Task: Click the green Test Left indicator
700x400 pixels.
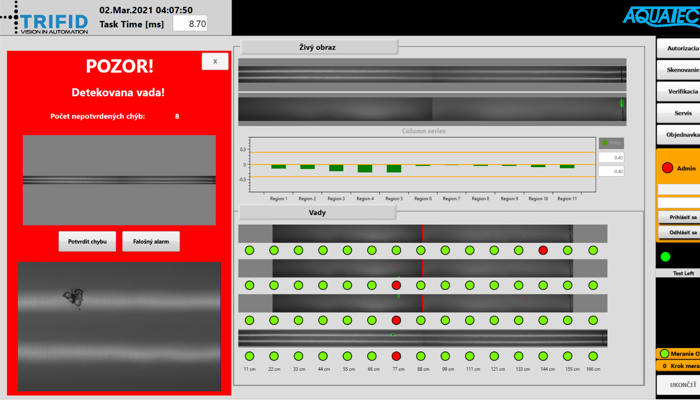Action: pos(665,257)
